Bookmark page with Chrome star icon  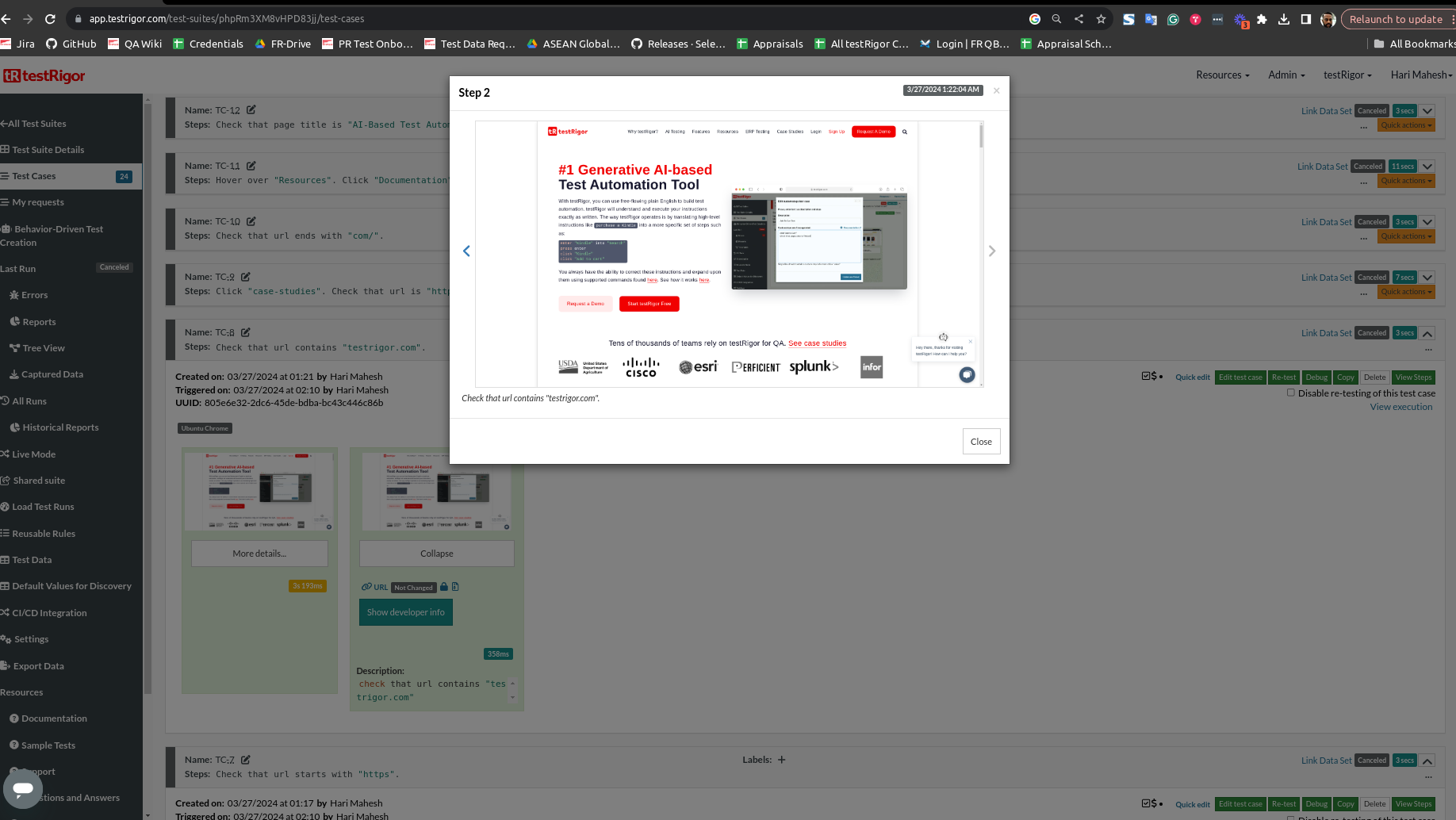(1101, 19)
